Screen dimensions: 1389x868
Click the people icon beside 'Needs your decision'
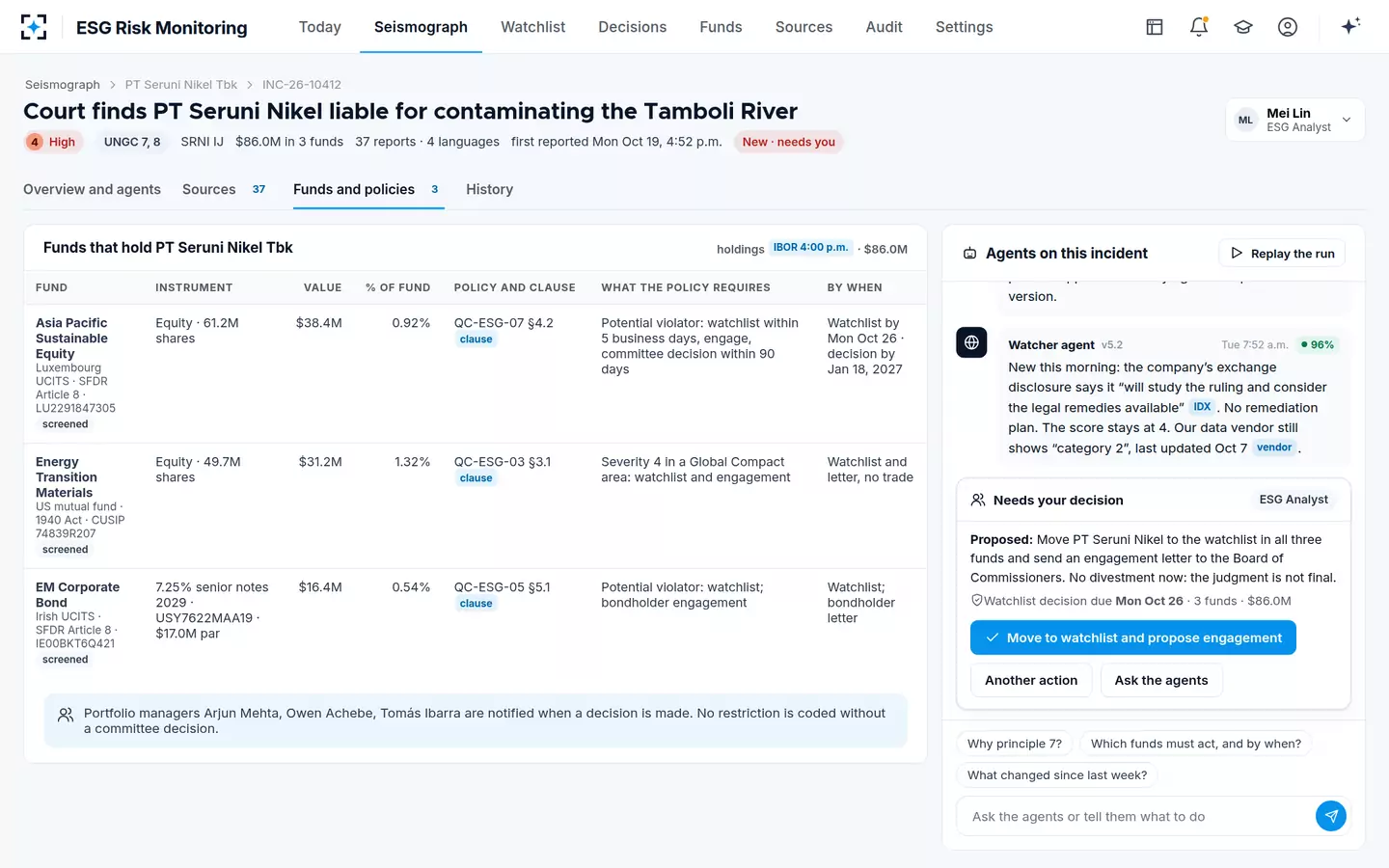coord(978,500)
